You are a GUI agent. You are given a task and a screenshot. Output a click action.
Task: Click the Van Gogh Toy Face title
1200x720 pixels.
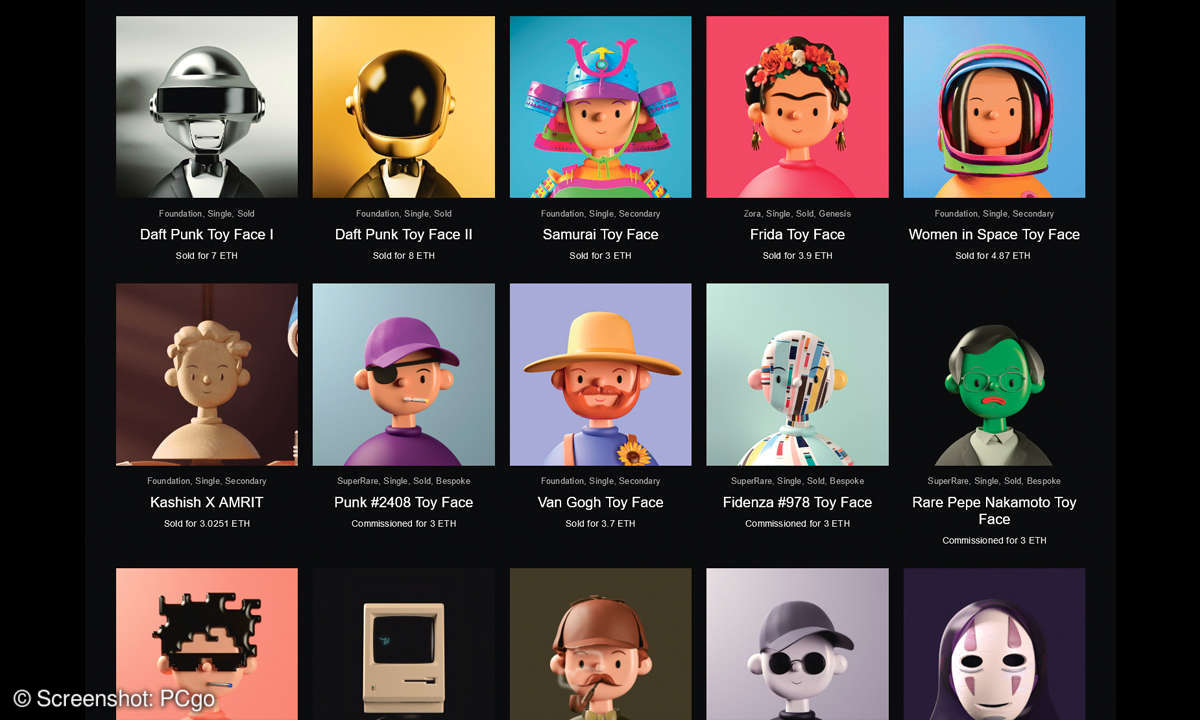tap(600, 503)
